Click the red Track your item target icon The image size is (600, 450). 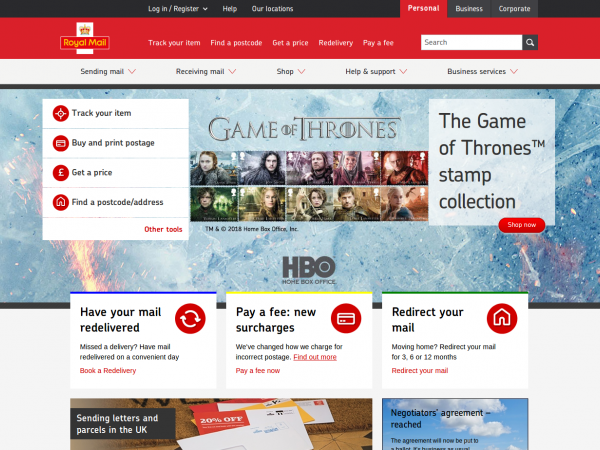point(60,113)
